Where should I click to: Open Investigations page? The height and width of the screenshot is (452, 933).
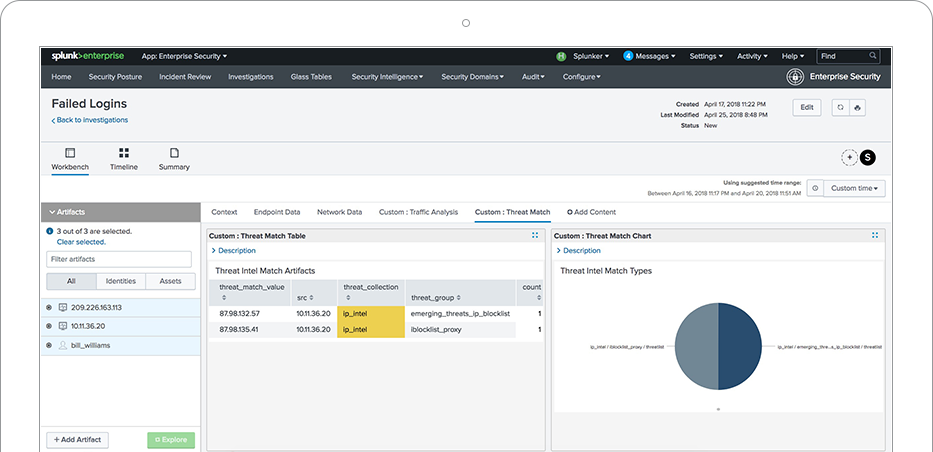(251, 77)
